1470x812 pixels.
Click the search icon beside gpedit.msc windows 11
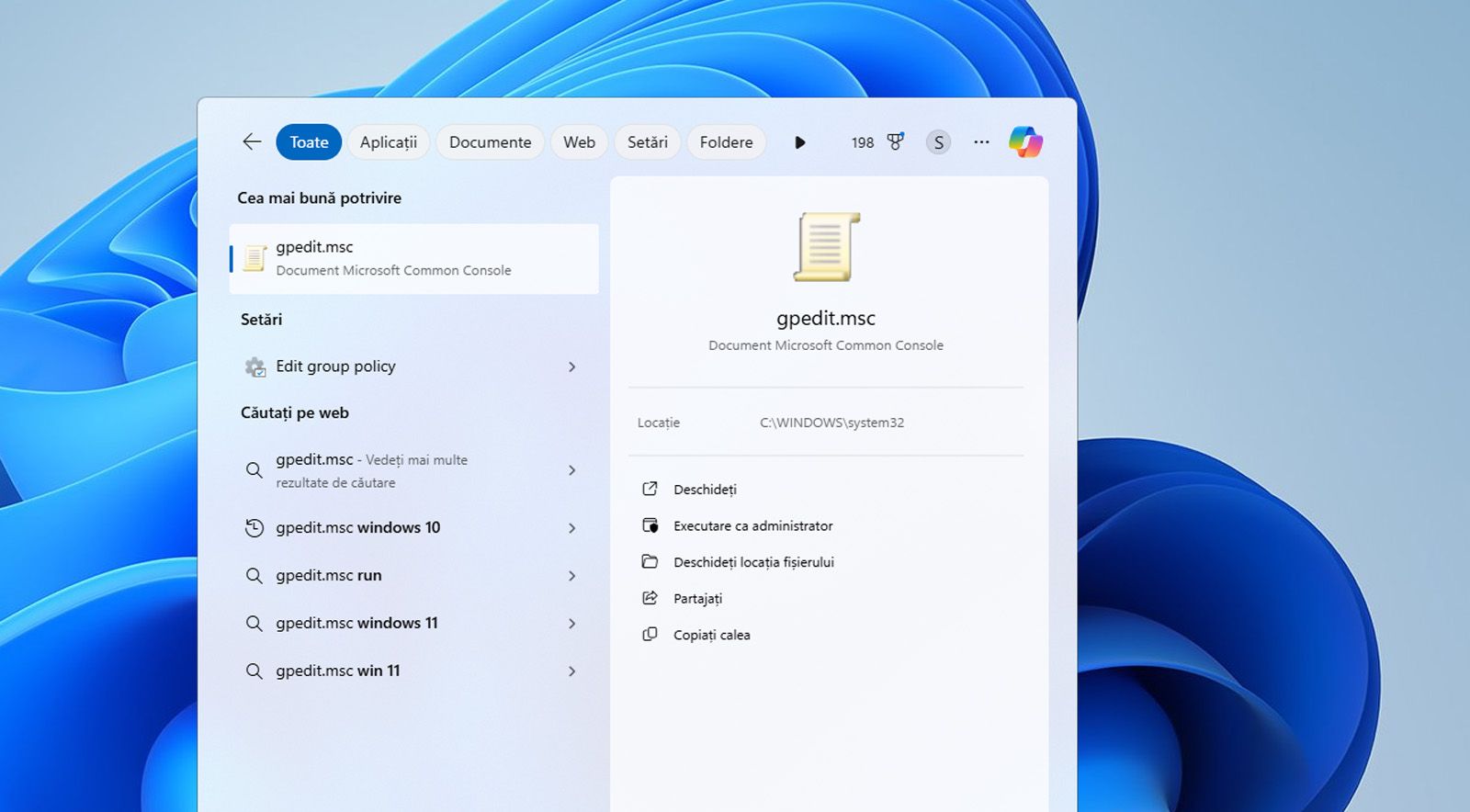[x=254, y=624]
